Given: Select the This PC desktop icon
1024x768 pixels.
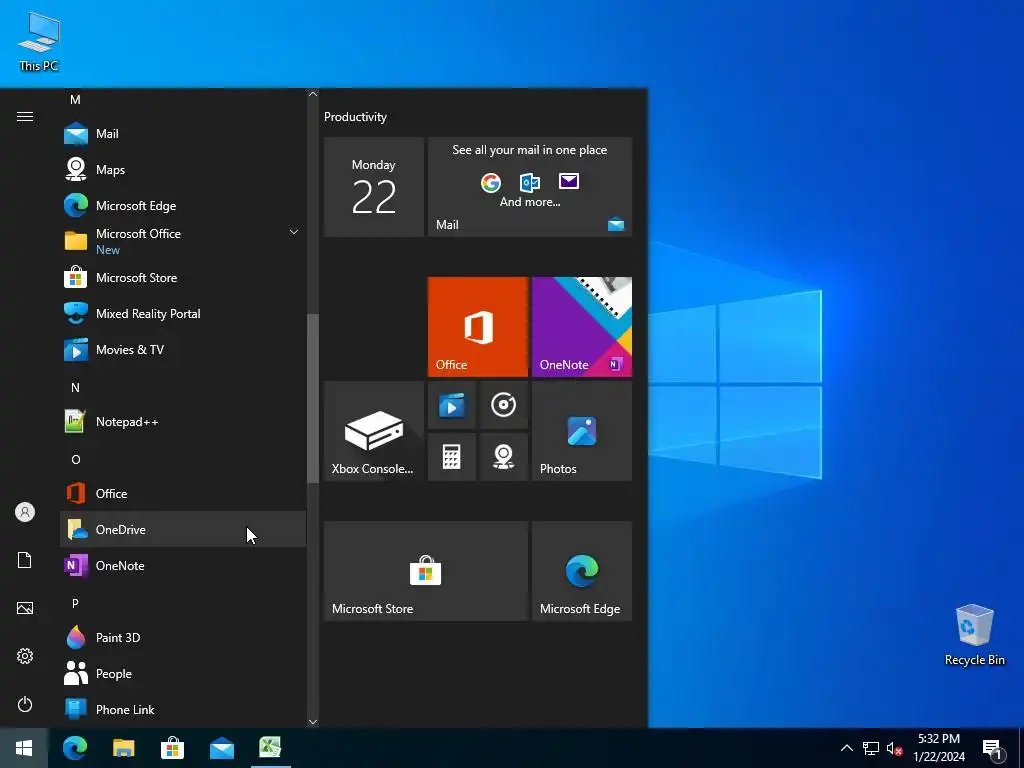Looking at the screenshot, I should point(39,41).
